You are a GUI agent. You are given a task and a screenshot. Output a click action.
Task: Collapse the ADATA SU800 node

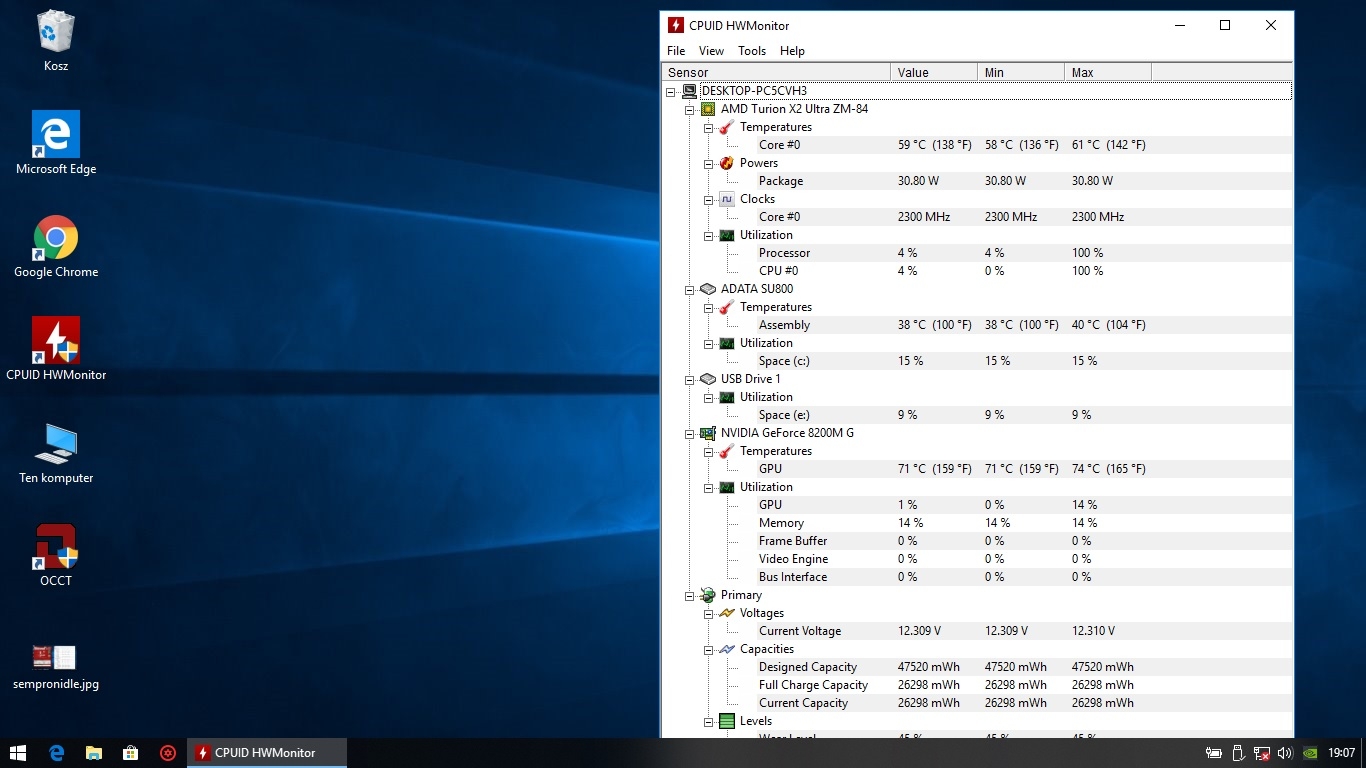tap(689, 289)
